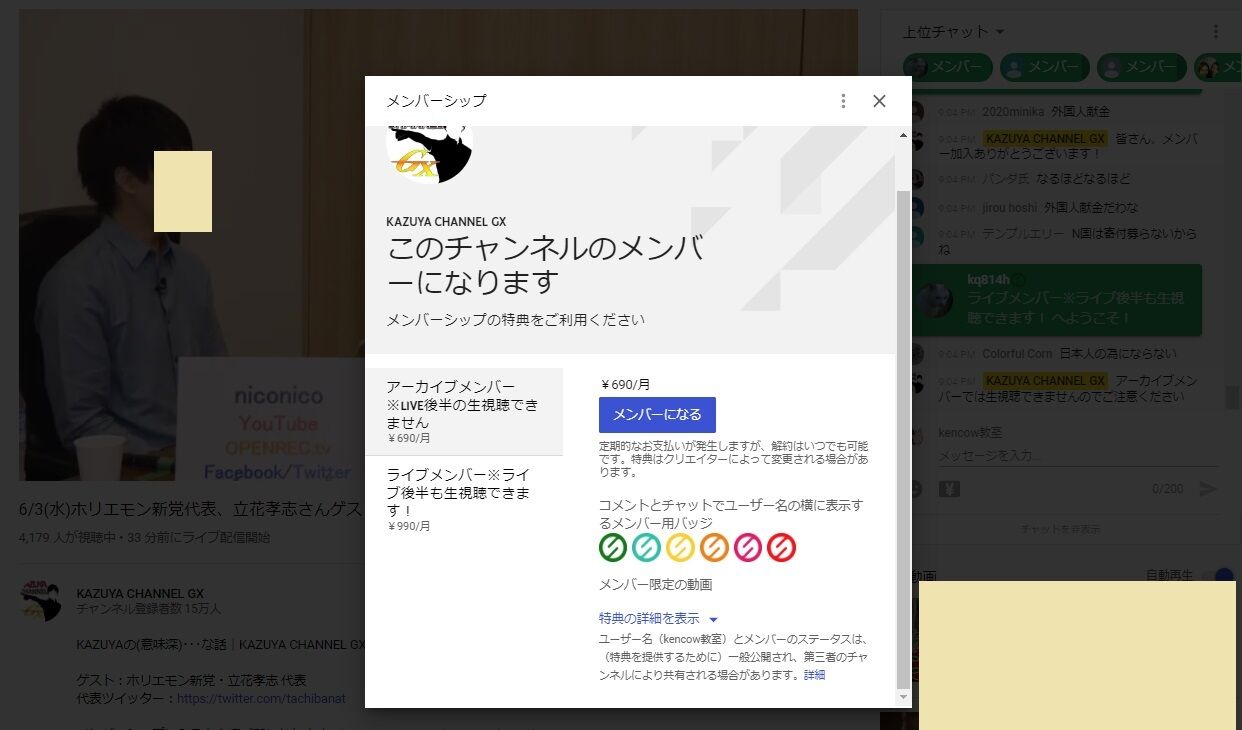Open the yen Super Chat icon
1242x730 pixels.
(x=950, y=489)
